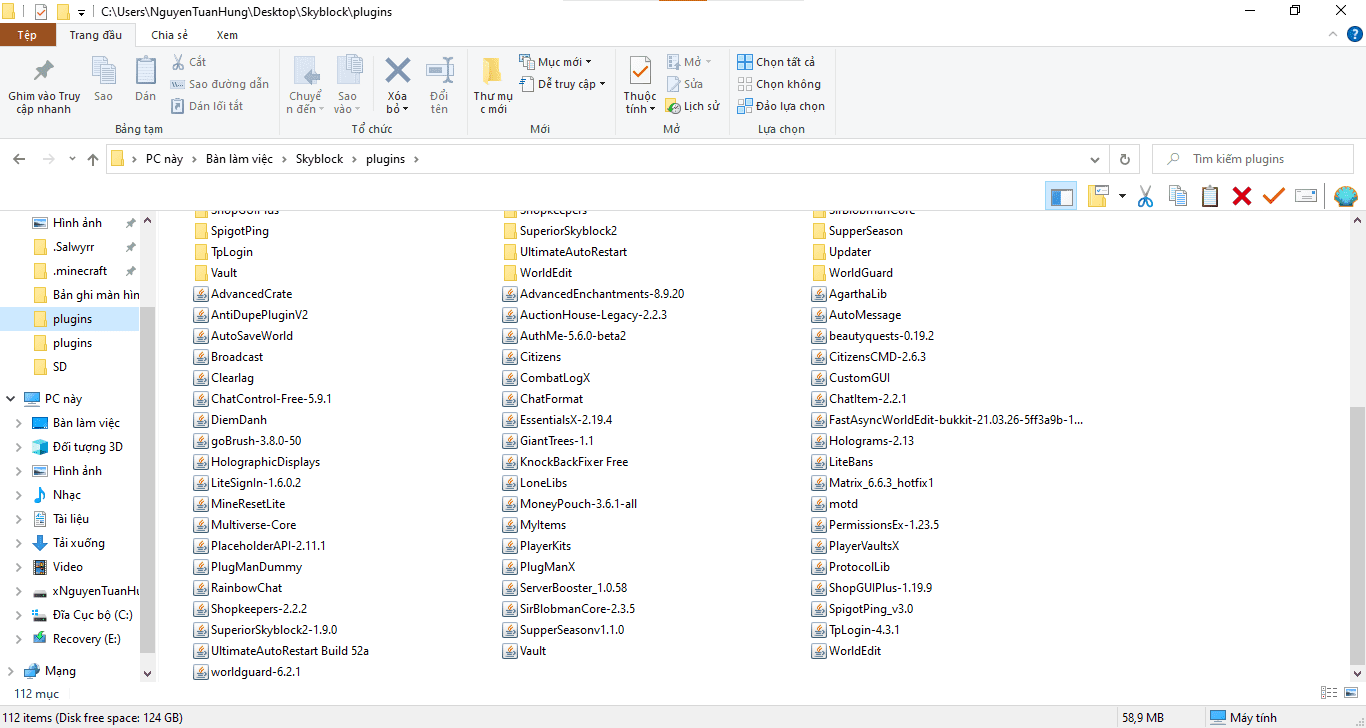This screenshot has width=1366, height=728.
Task: Select the Trang đầu ribbon tab
Action: [96, 35]
